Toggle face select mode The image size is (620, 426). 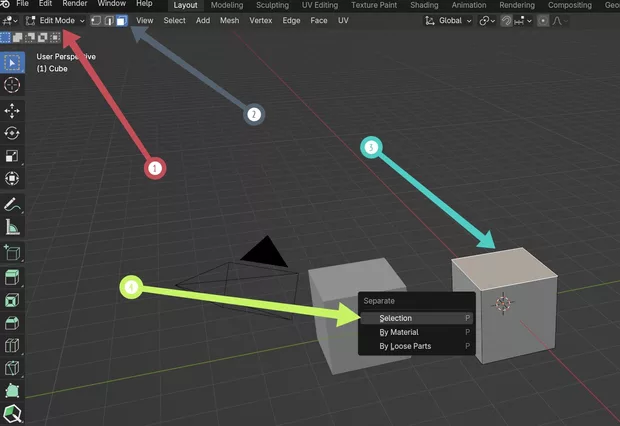(x=121, y=20)
